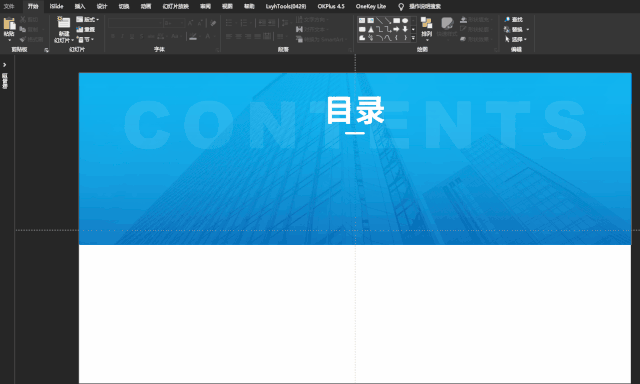The height and width of the screenshot is (384, 640).
Task: Open the Select (cursor) dropdown
Action: click(x=516, y=39)
